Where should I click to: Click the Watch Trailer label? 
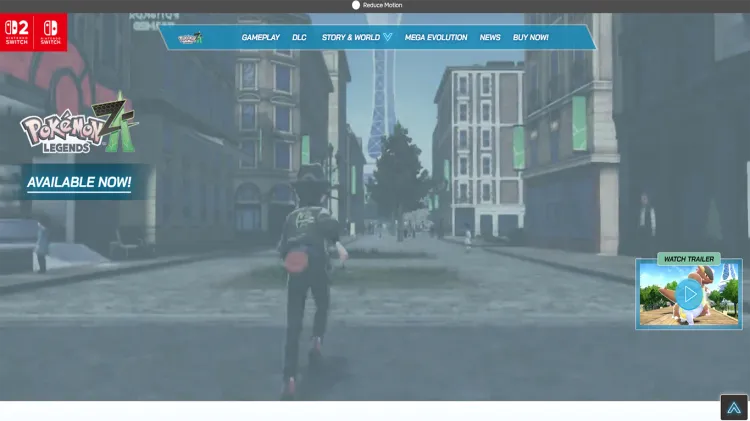(689, 259)
